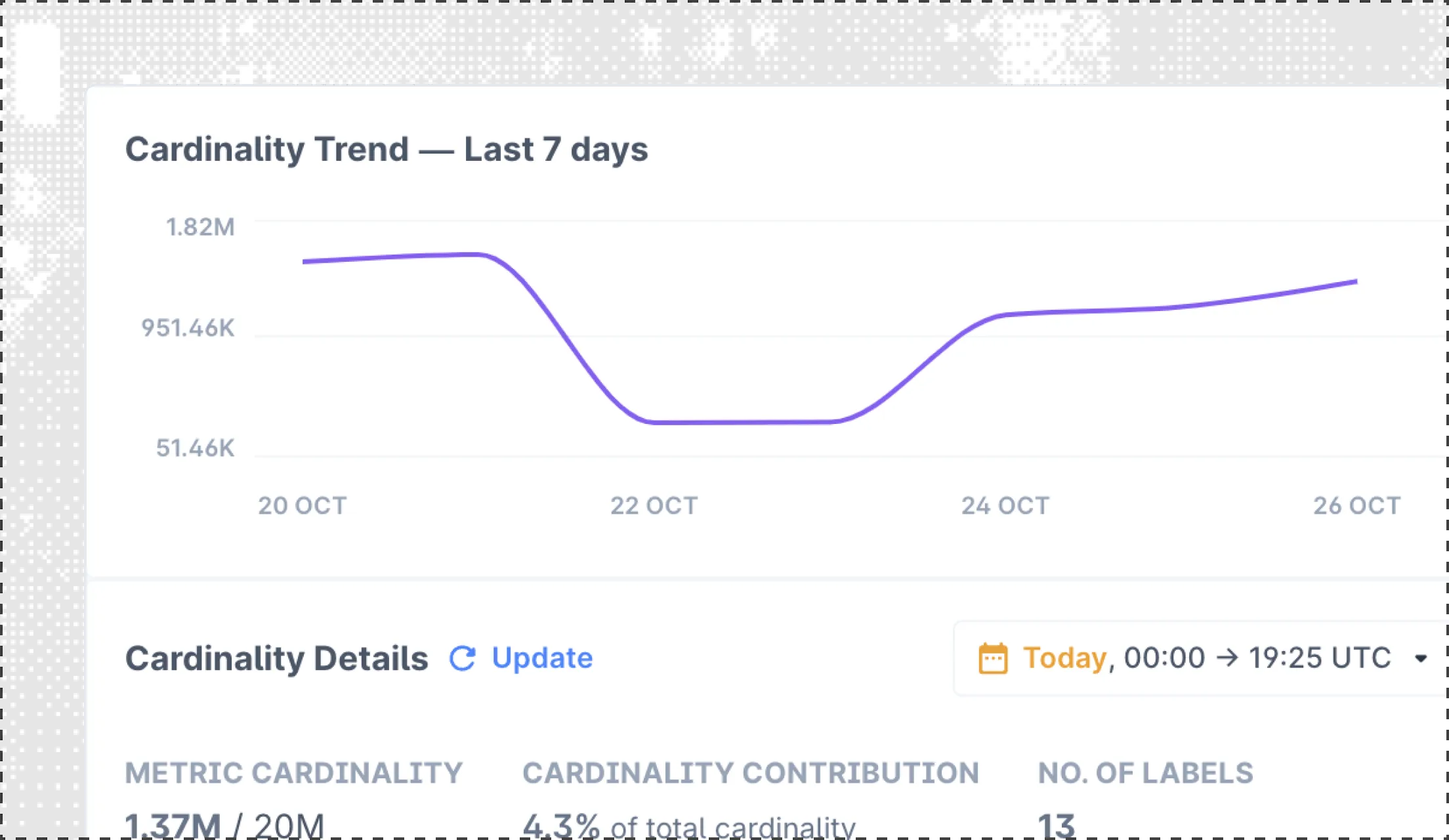Expand the date range dropdown caret

tap(1421, 658)
